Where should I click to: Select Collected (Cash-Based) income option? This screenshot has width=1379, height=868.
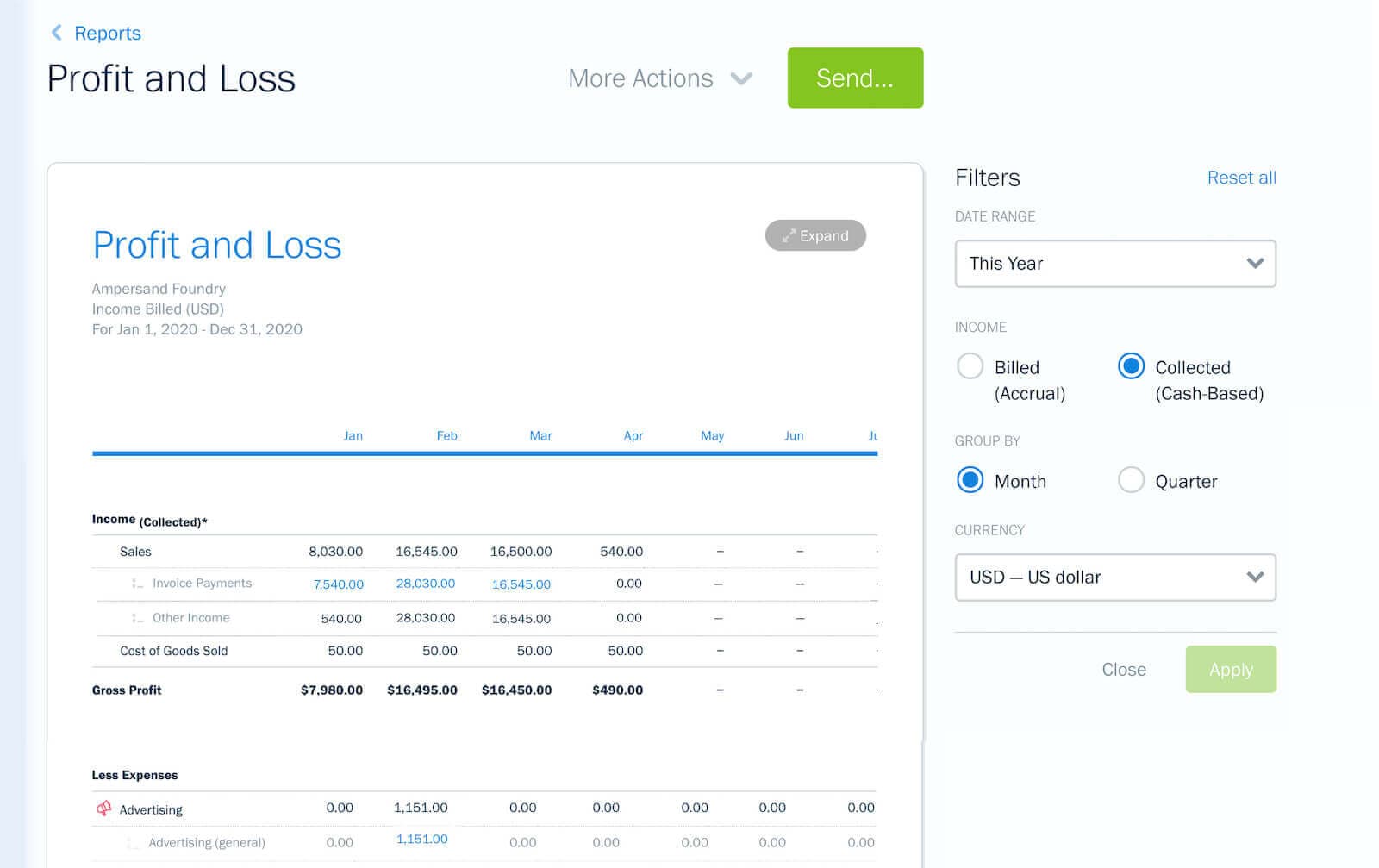point(1131,366)
